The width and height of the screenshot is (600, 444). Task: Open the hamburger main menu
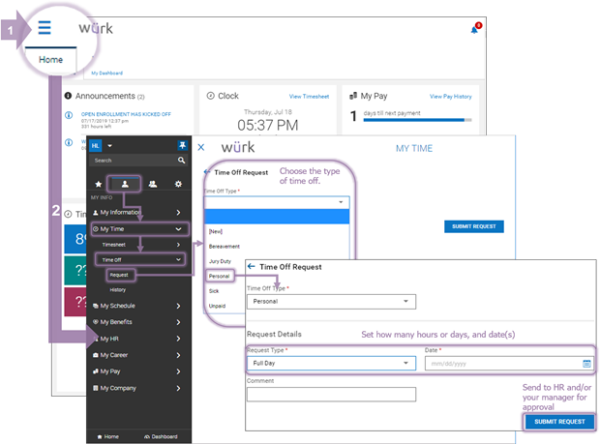(44, 28)
